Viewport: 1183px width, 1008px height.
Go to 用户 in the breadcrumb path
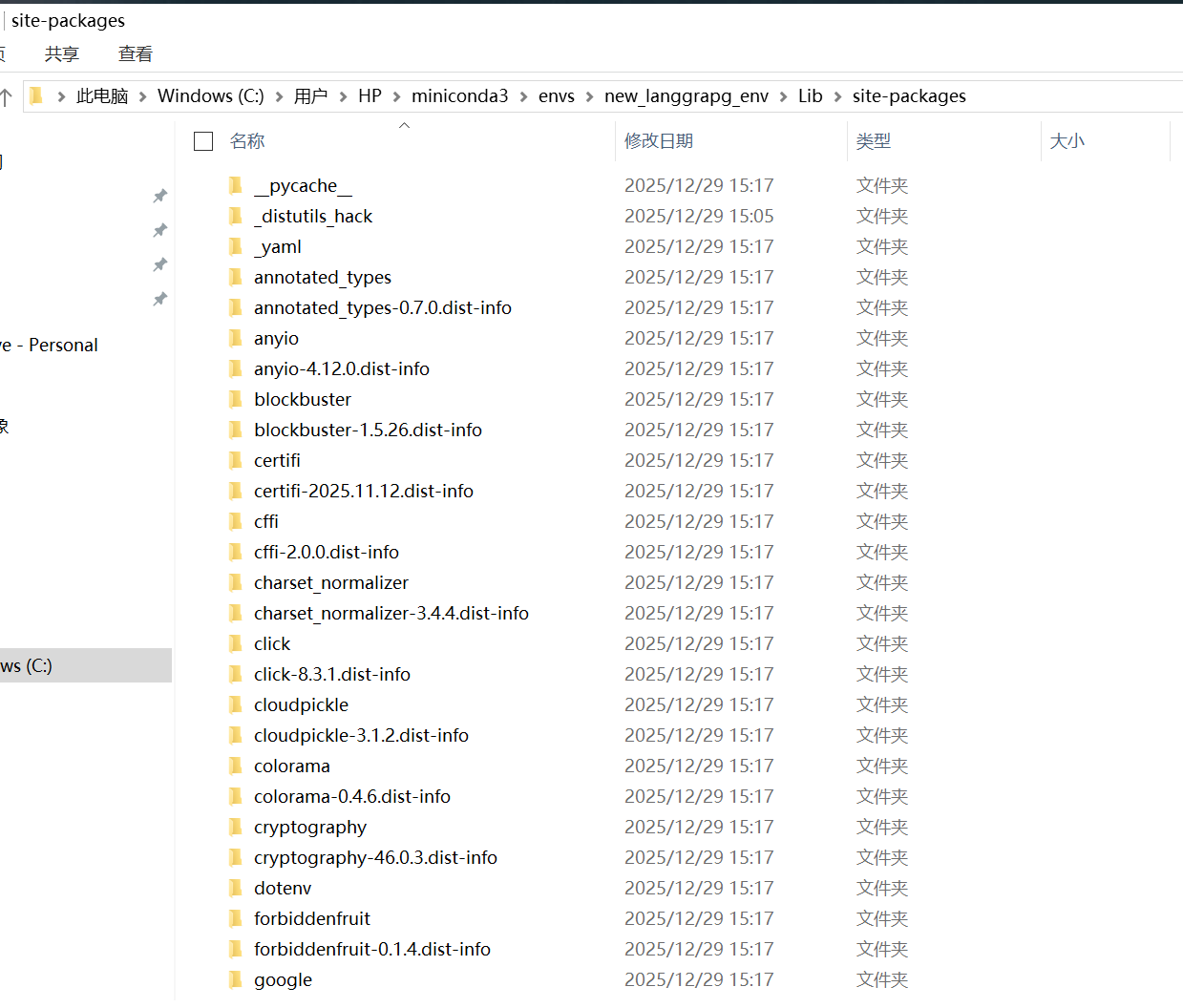click(311, 95)
